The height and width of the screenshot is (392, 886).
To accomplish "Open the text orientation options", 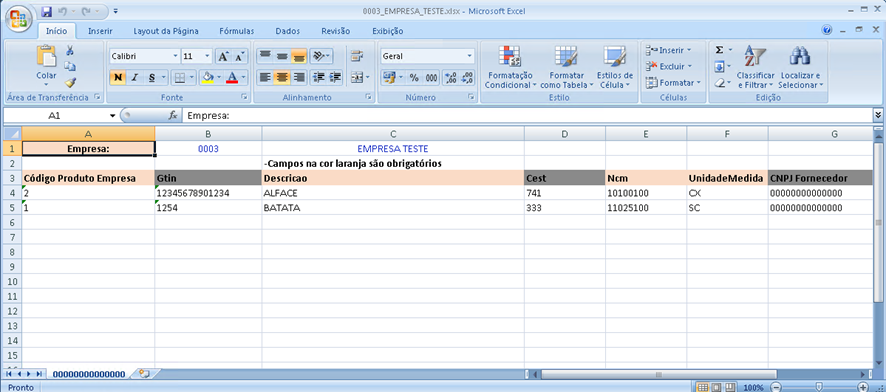I will click(x=321, y=56).
